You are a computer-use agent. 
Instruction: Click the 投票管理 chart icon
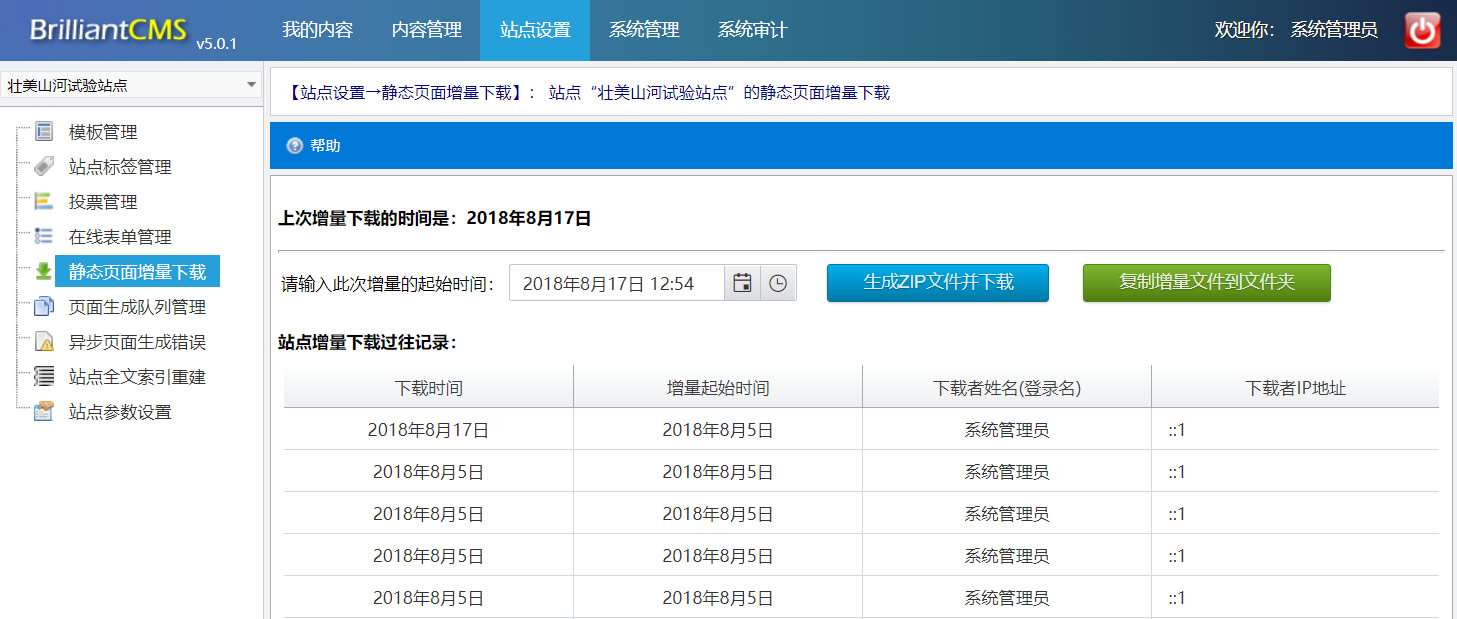pyautogui.click(x=44, y=202)
